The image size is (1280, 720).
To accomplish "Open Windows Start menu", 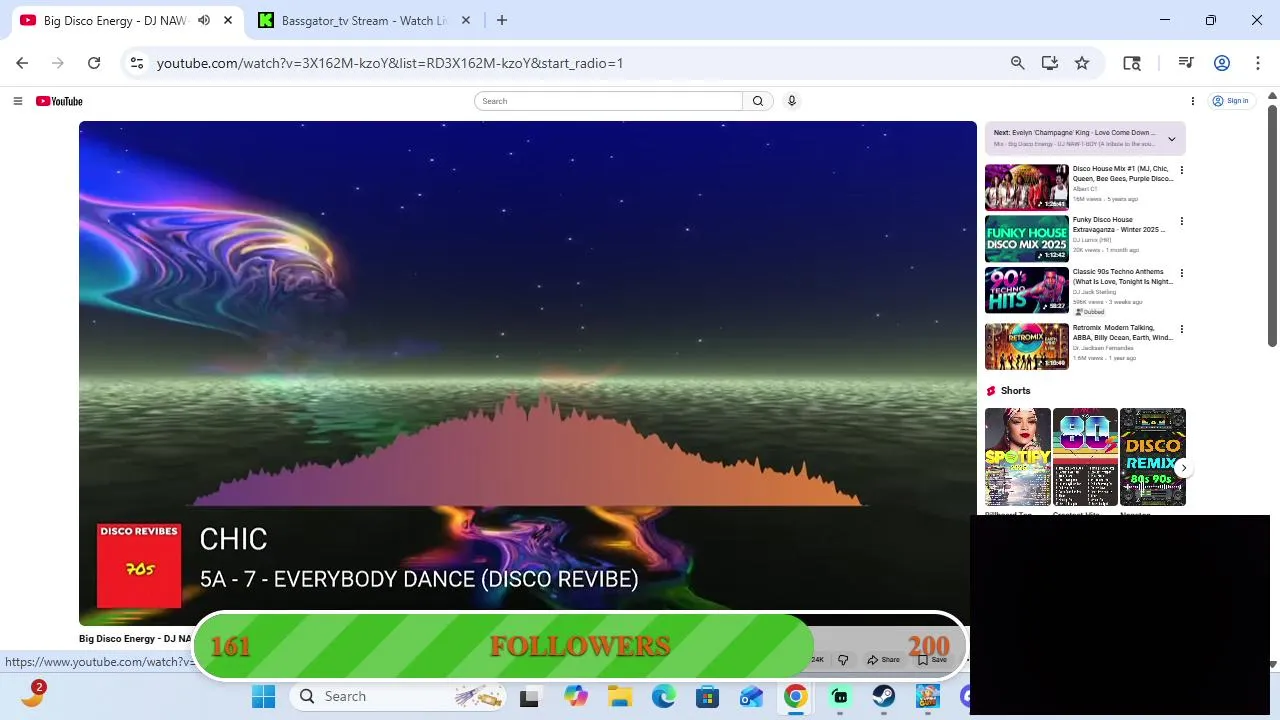I will pos(264,697).
